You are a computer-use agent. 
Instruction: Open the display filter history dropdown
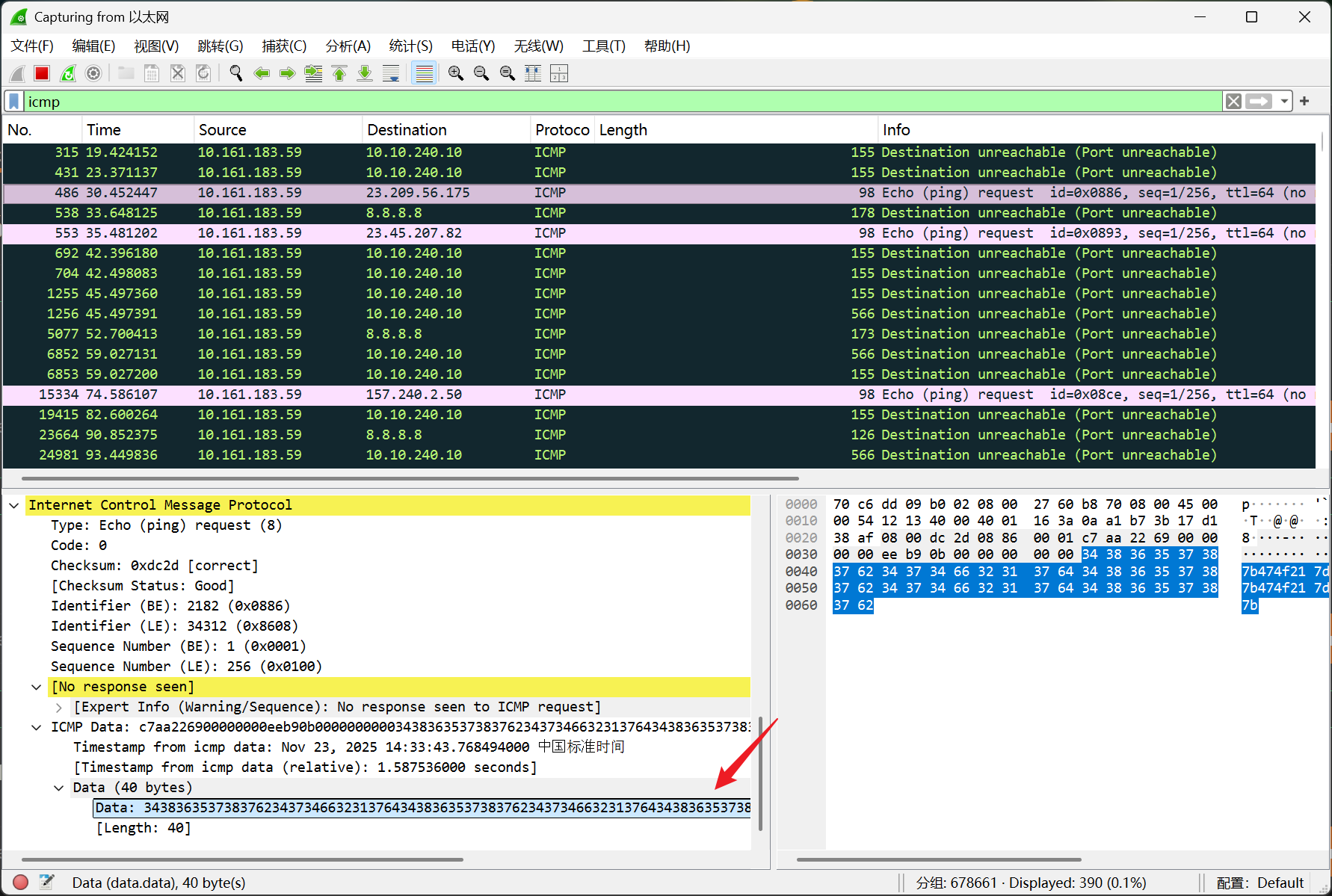tap(1284, 102)
